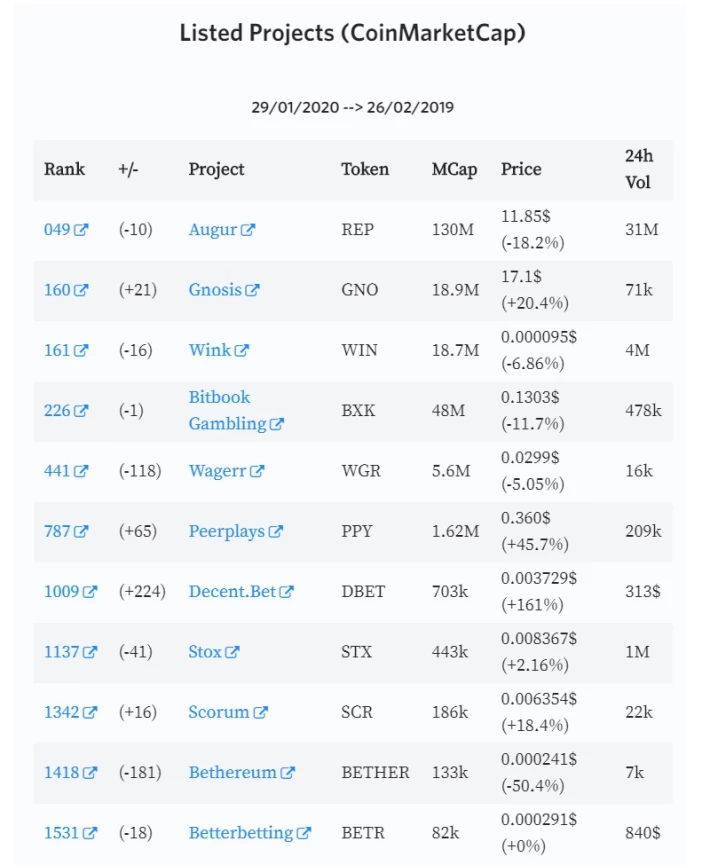Click the MCap column header
Screen dimensions: 710x865
point(455,169)
